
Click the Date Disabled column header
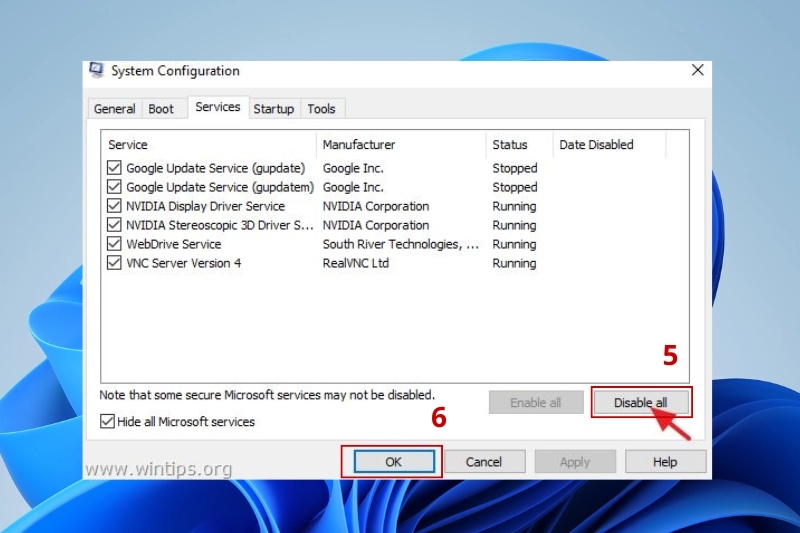point(610,144)
